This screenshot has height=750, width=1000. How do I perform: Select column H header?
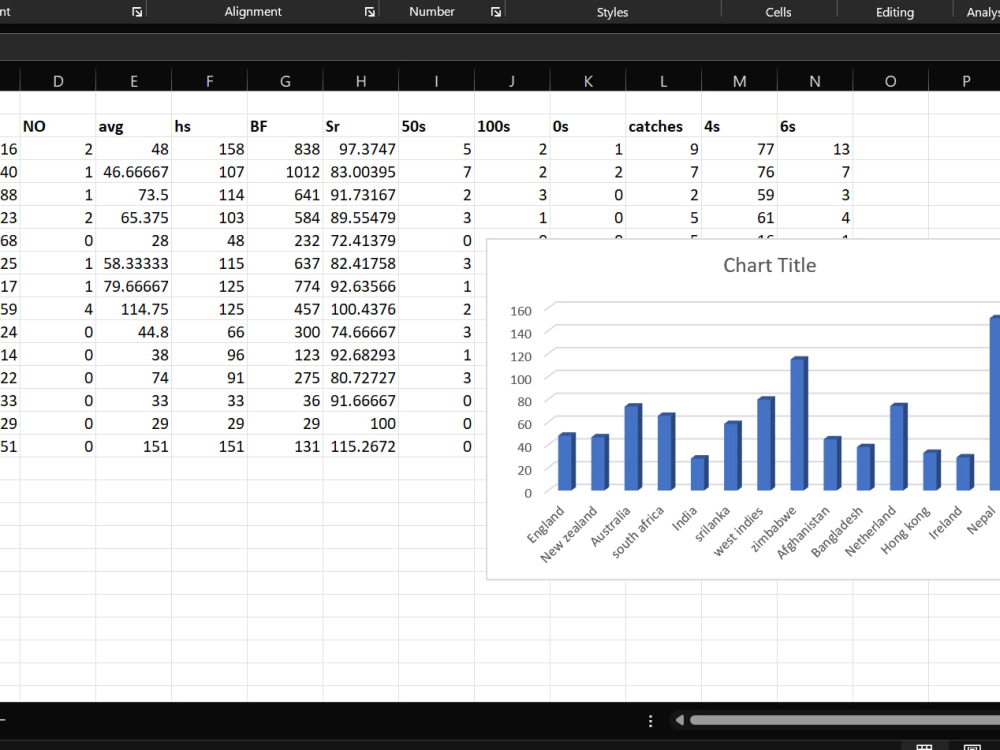click(361, 81)
